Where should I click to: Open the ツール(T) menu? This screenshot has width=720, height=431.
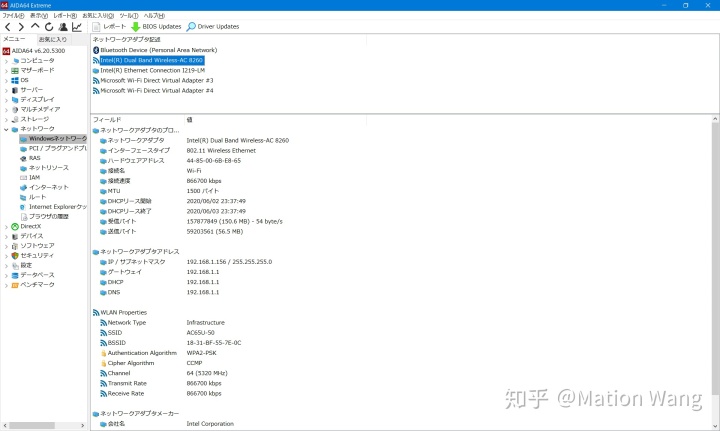pyautogui.click(x=129, y=16)
